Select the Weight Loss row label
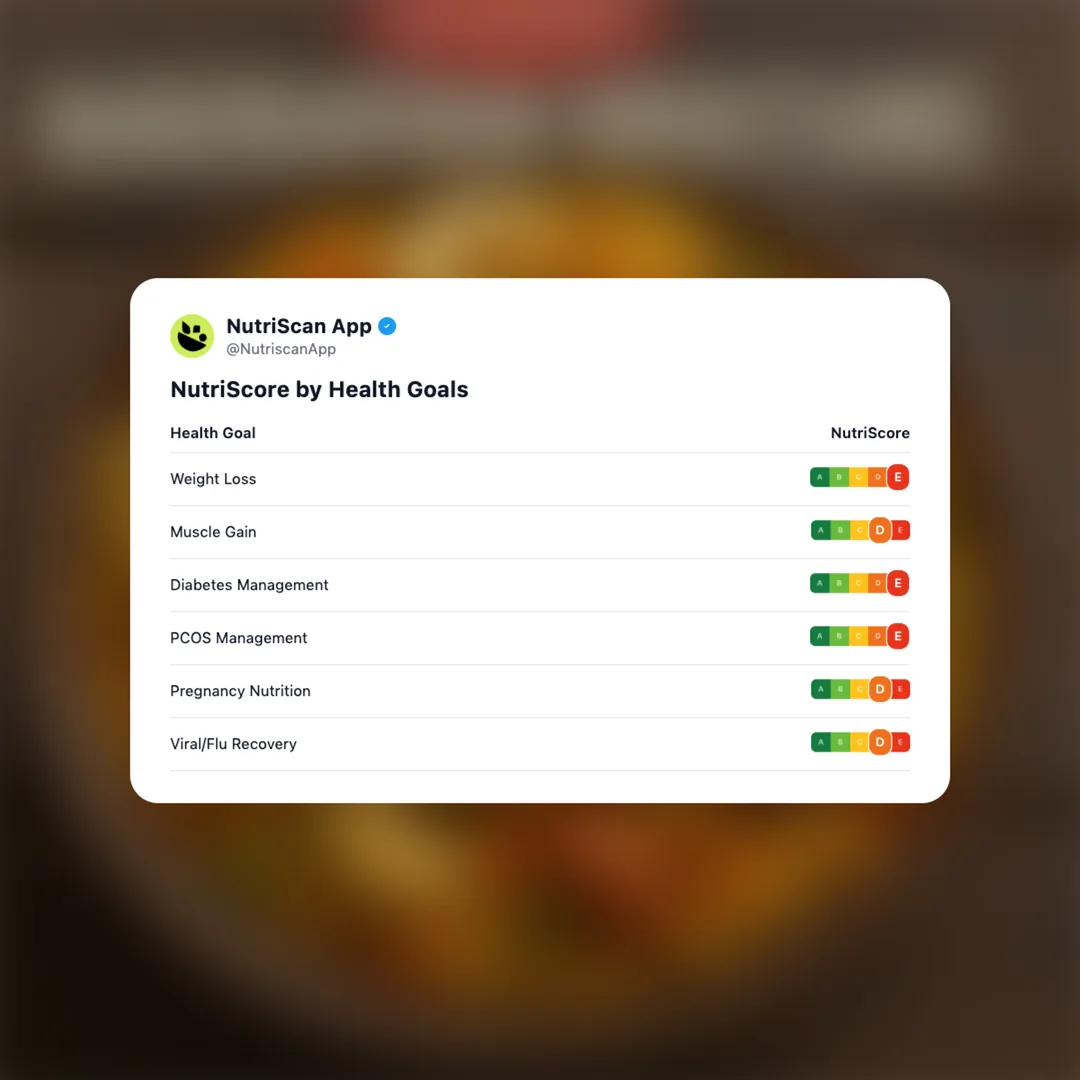 coord(213,479)
